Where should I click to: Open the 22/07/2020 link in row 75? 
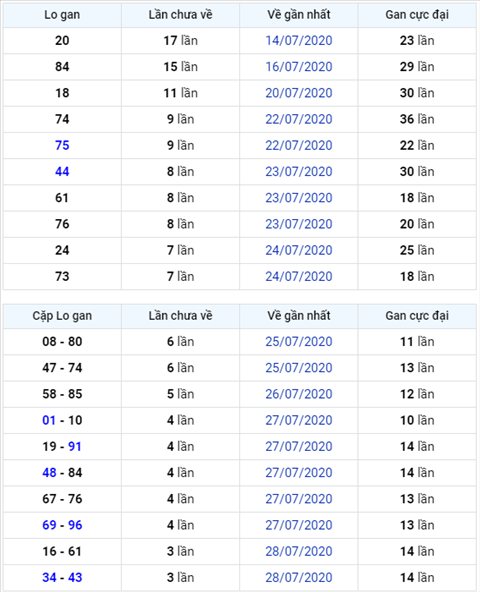(x=298, y=145)
